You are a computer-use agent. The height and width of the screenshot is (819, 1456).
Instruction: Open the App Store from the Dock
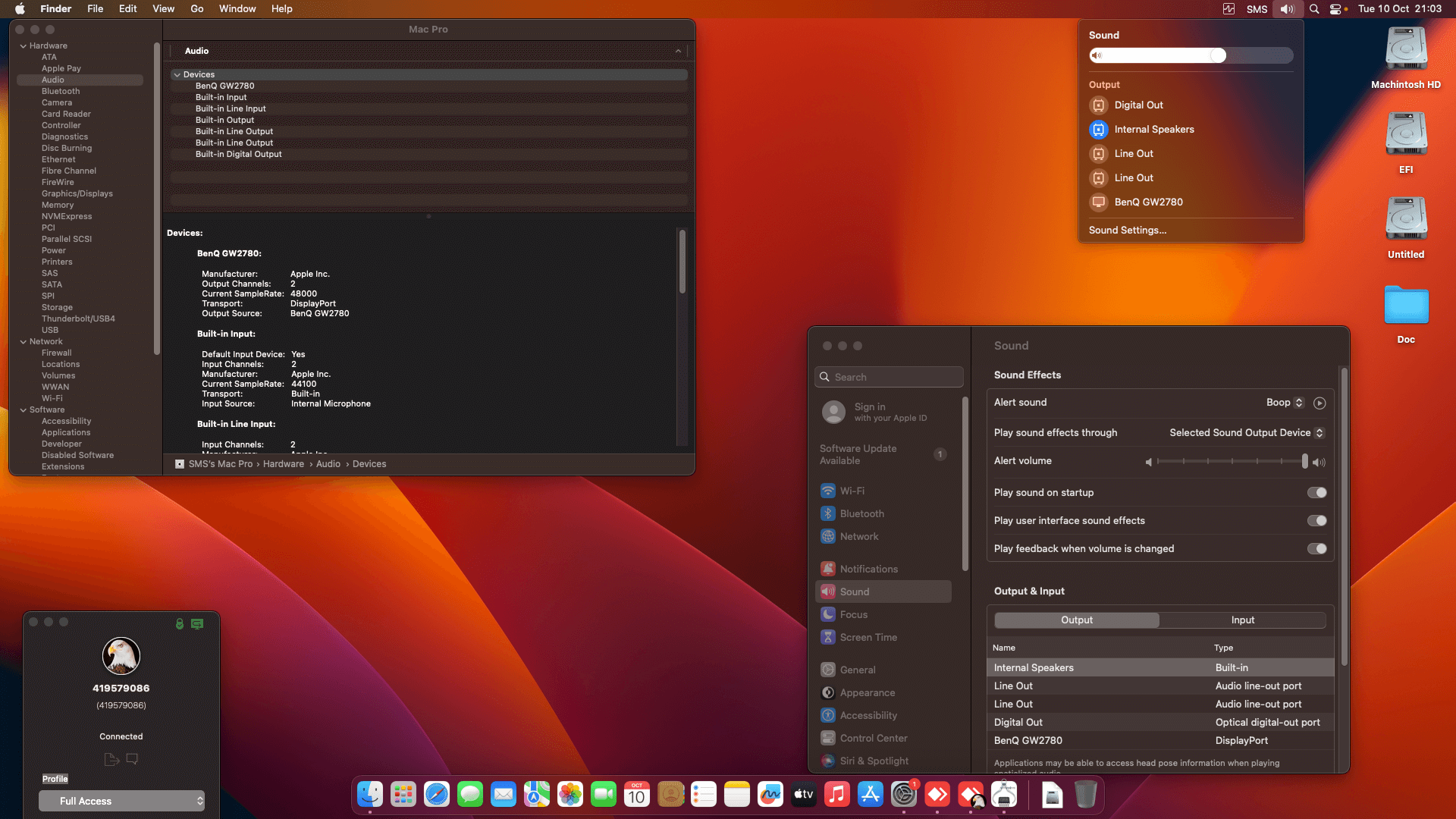tap(870, 795)
